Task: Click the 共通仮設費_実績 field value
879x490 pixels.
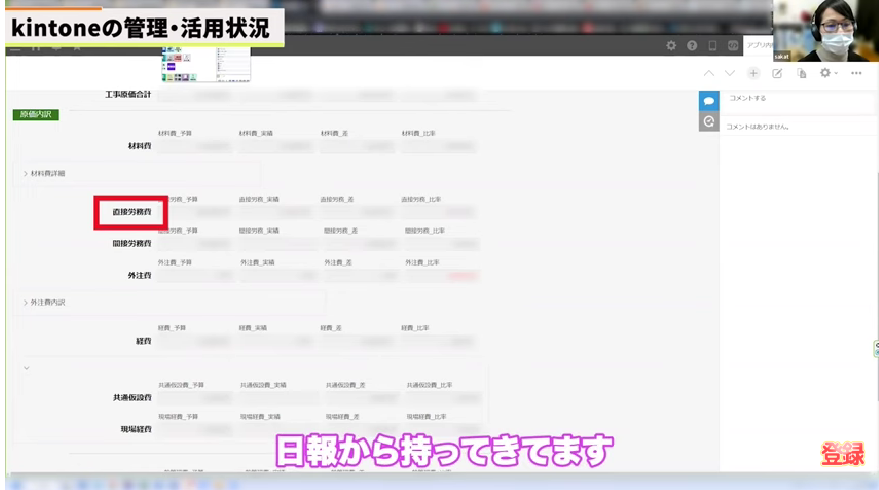Action: (x=279, y=398)
